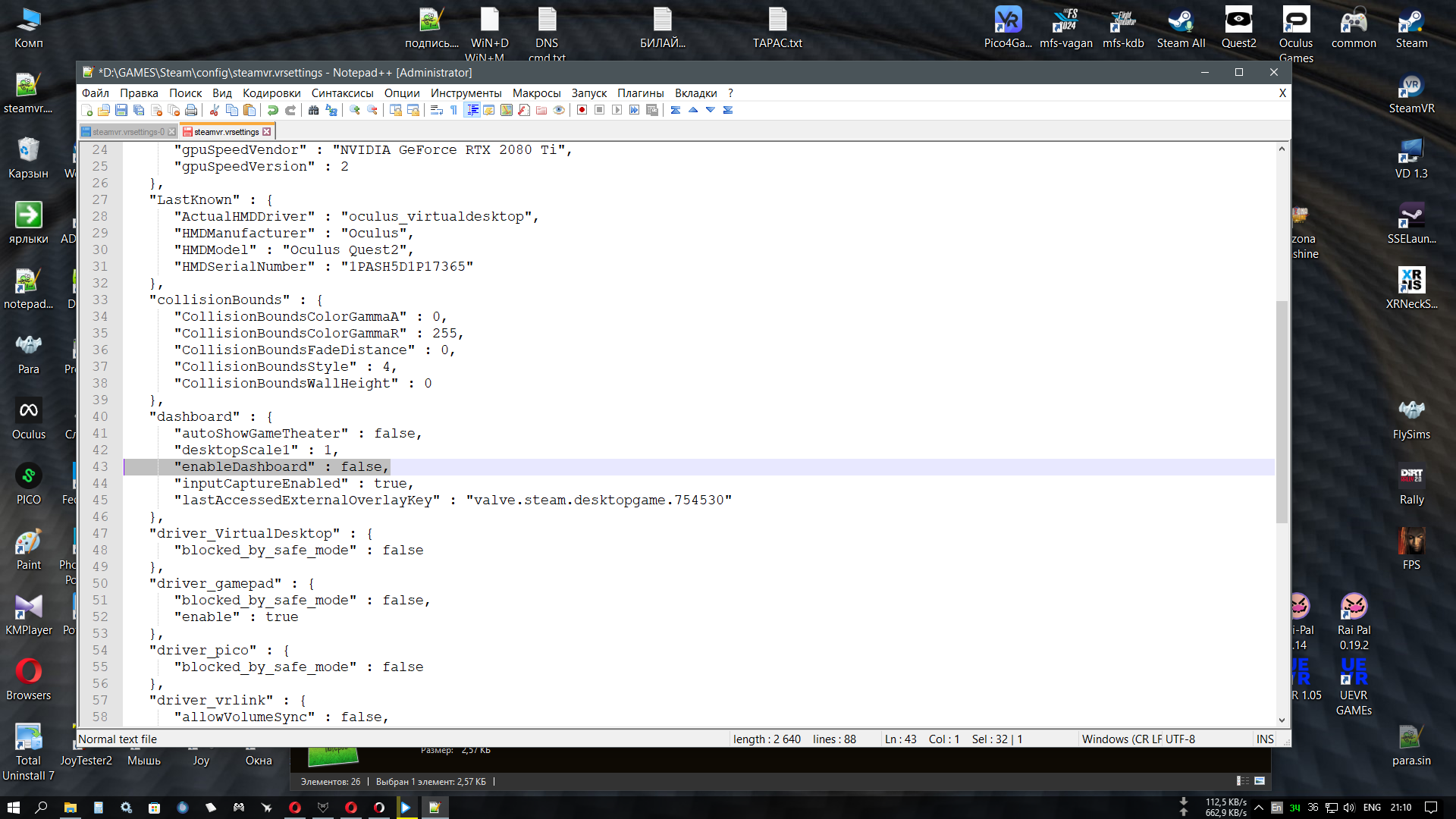
Task: Open the Синтаксисы menu
Action: [x=343, y=93]
